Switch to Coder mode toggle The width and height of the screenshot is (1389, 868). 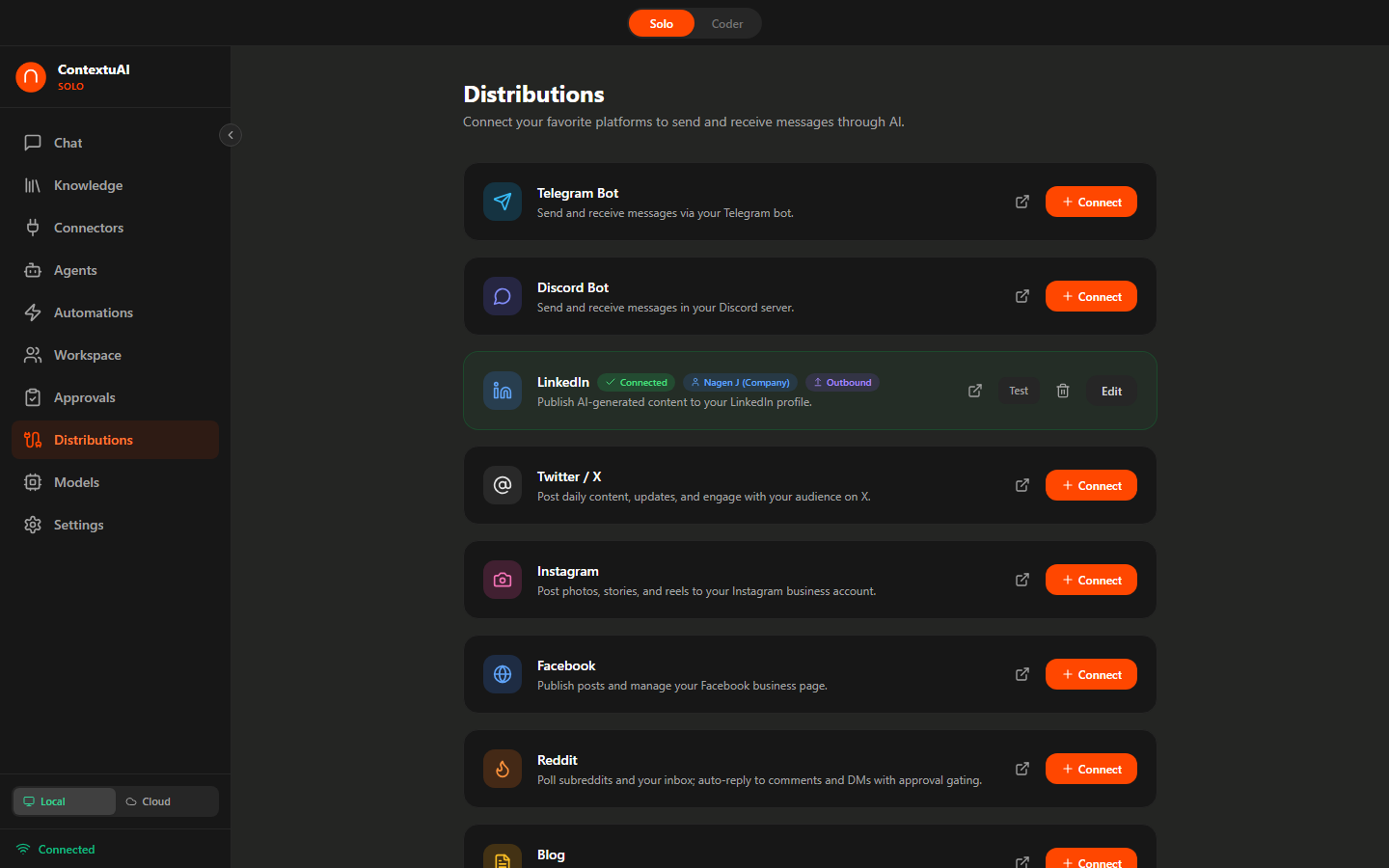pos(727,23)
